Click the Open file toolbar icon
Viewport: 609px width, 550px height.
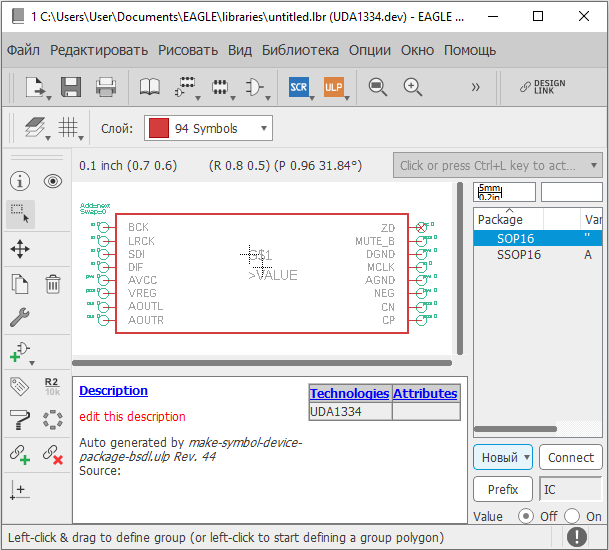coord(35,87)
